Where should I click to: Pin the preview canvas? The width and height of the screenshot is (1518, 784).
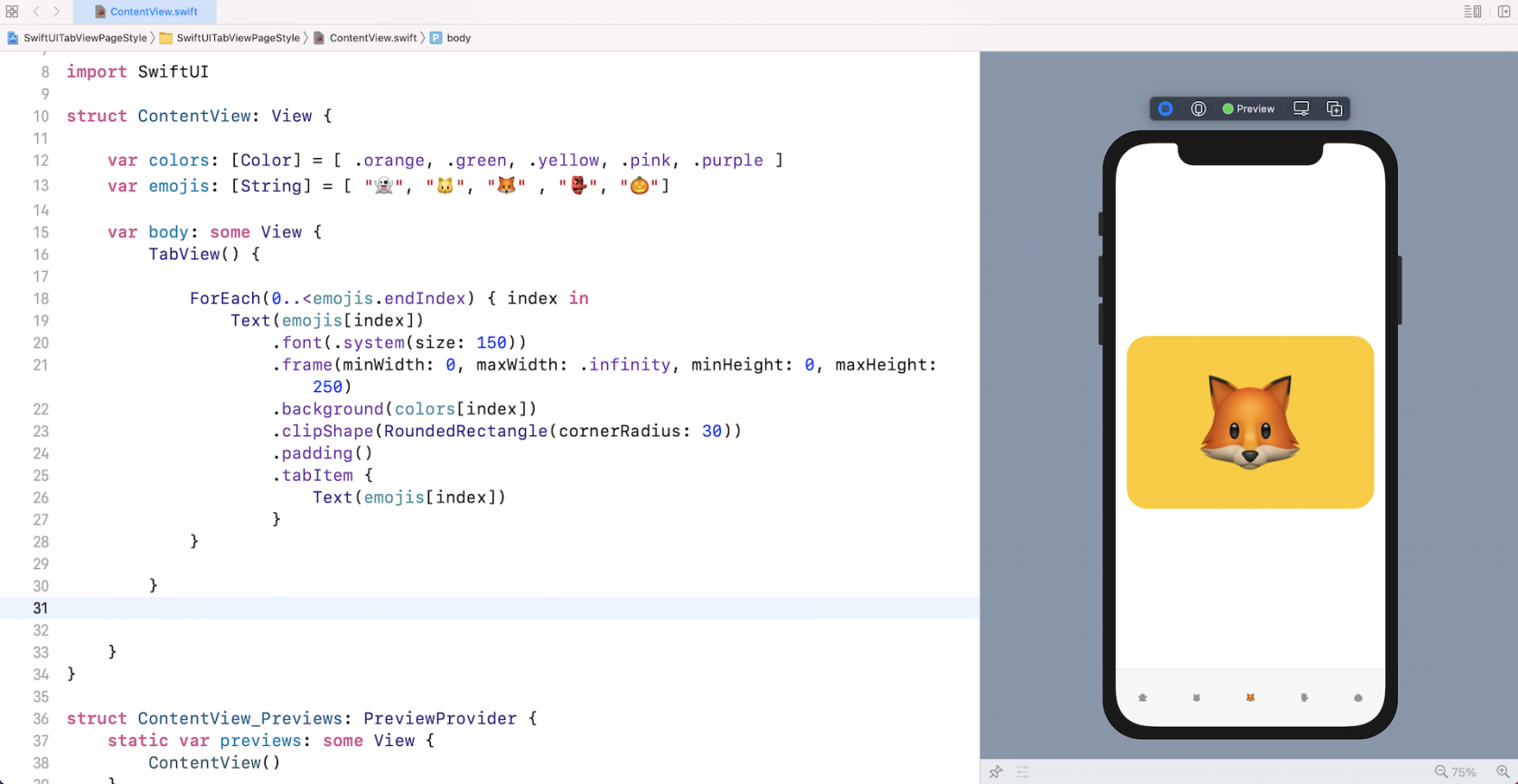click(x=996, y=772)
